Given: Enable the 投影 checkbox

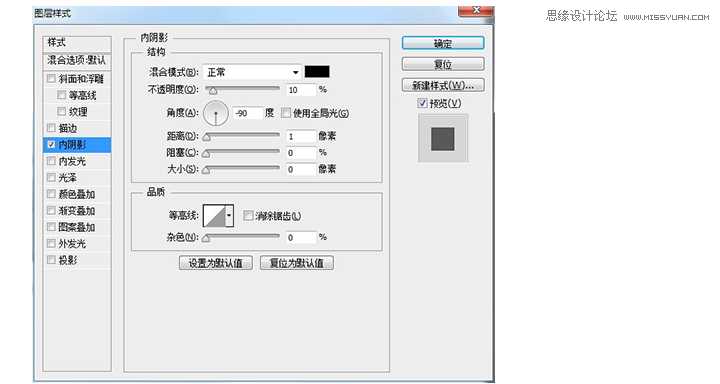Looking at the screenshot, I should 51,260.
